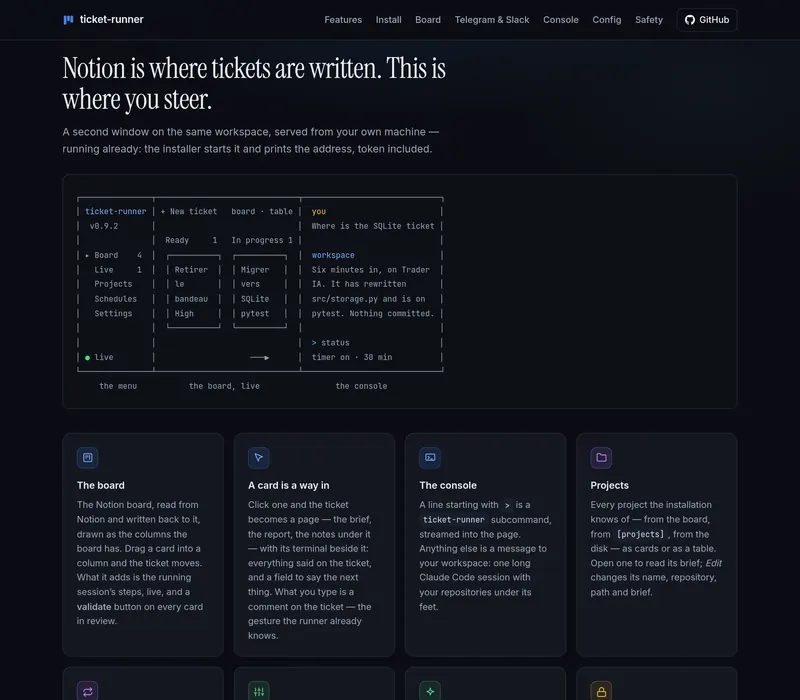800x700 pixels.
Task: Click the main "Notion is where tickets" headline
Action: [254, 83]
